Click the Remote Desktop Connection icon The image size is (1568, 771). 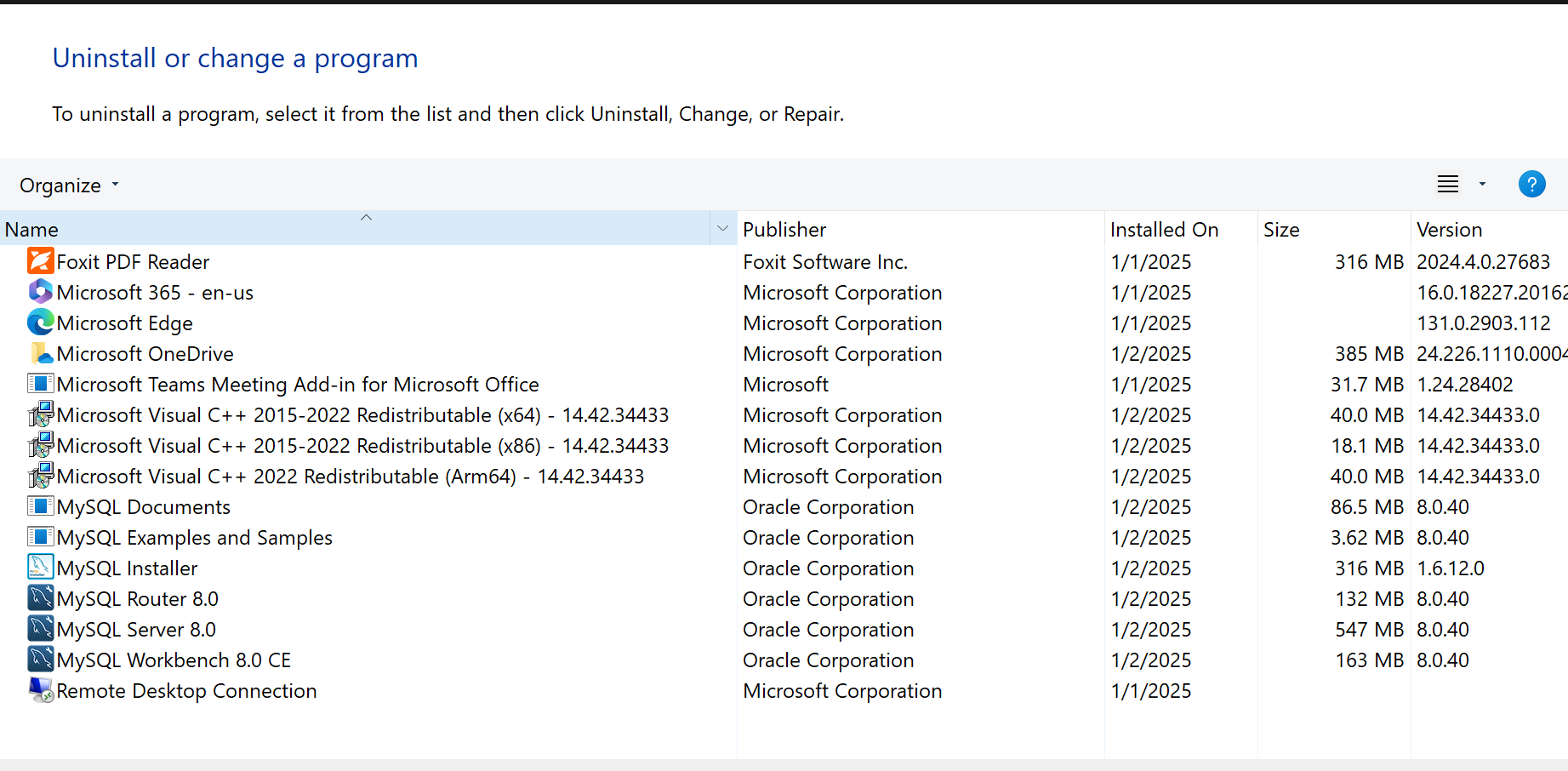click(41, 689)
